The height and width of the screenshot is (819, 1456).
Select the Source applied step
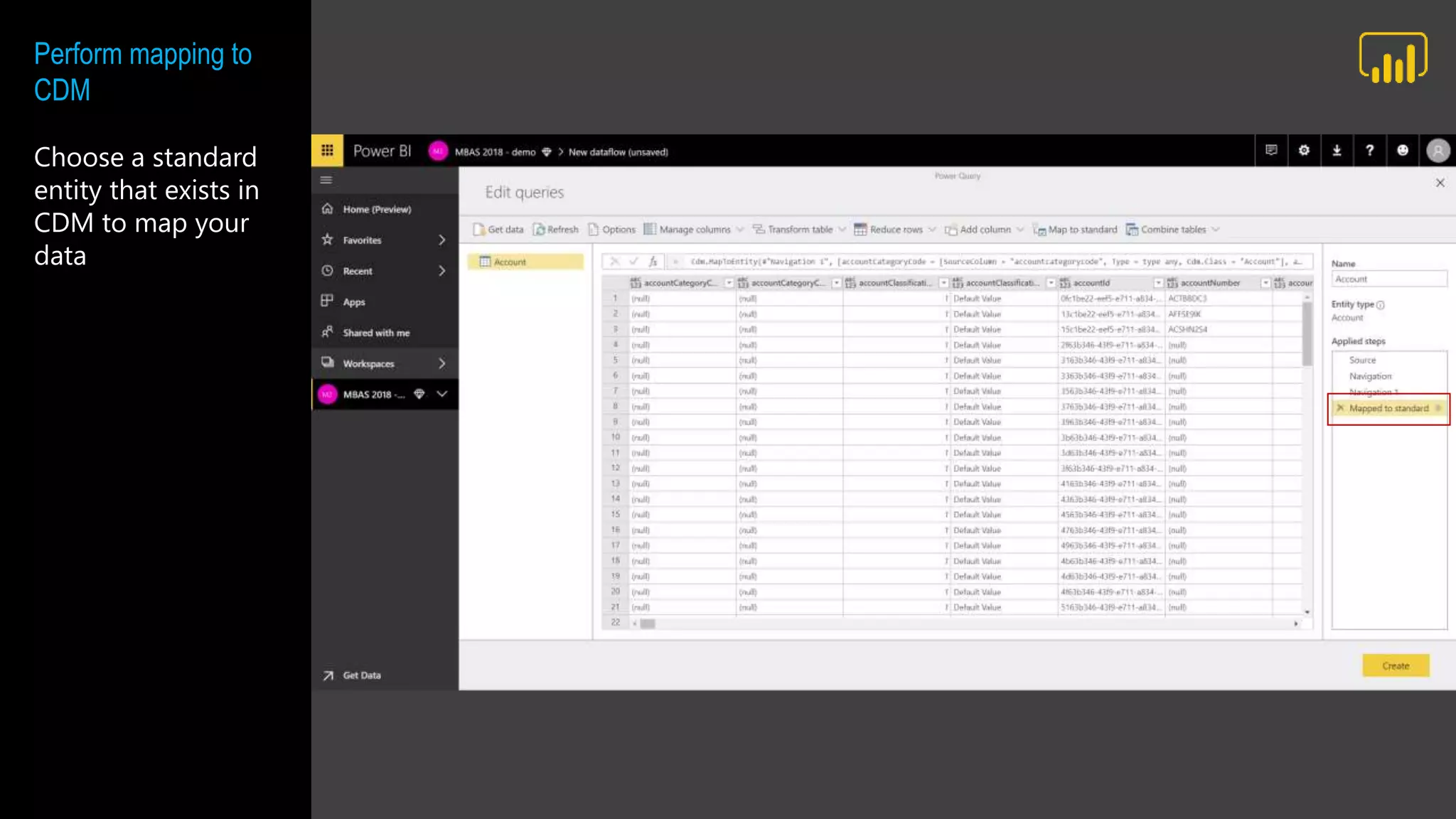[x=1362, y=360]
